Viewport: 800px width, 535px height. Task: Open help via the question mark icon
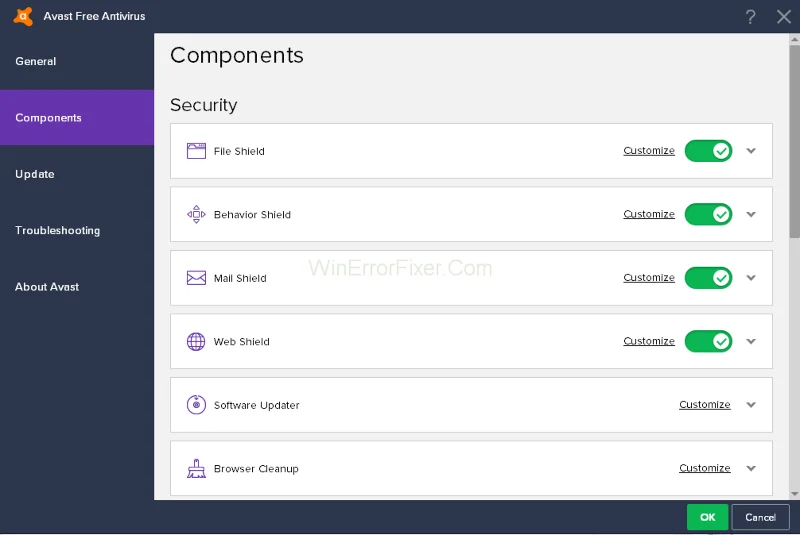[x=751, y=17]
